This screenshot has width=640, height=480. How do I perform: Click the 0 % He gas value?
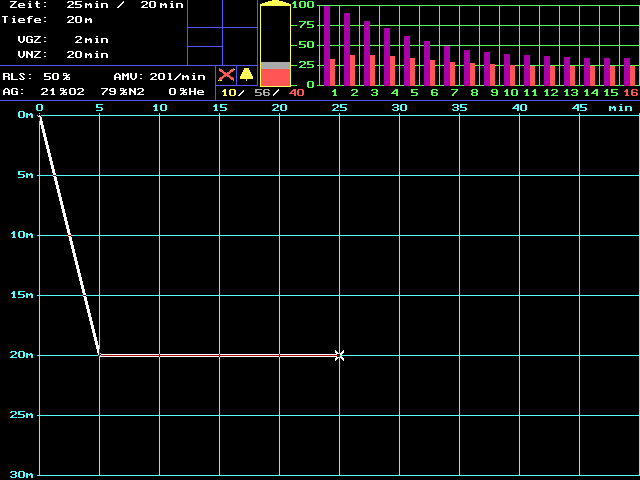pos(186,91)
